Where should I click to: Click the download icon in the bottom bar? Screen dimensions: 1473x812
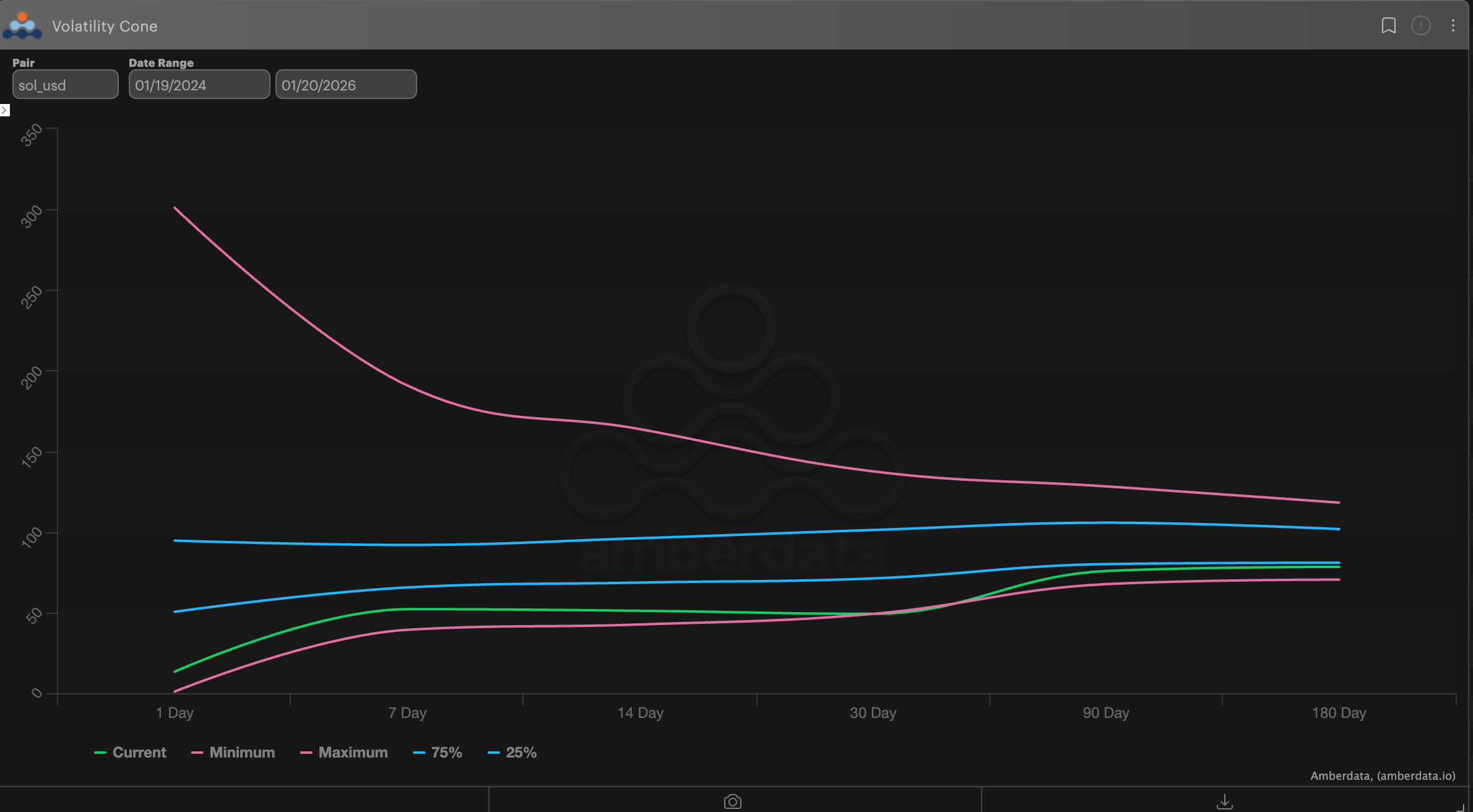coord(1224,800)
